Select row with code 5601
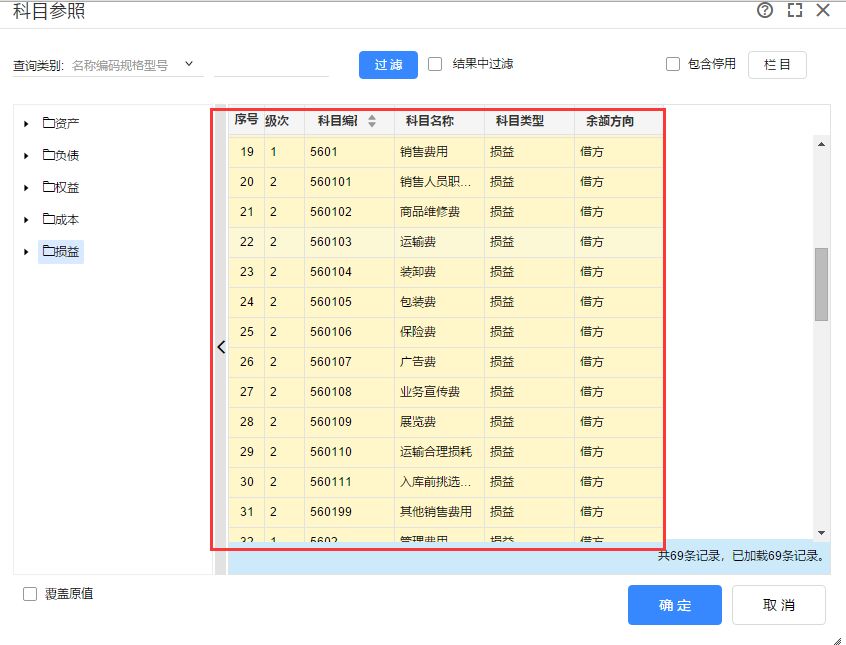The height and width of the screenshot is (645, 846). [x=446, y=152]
